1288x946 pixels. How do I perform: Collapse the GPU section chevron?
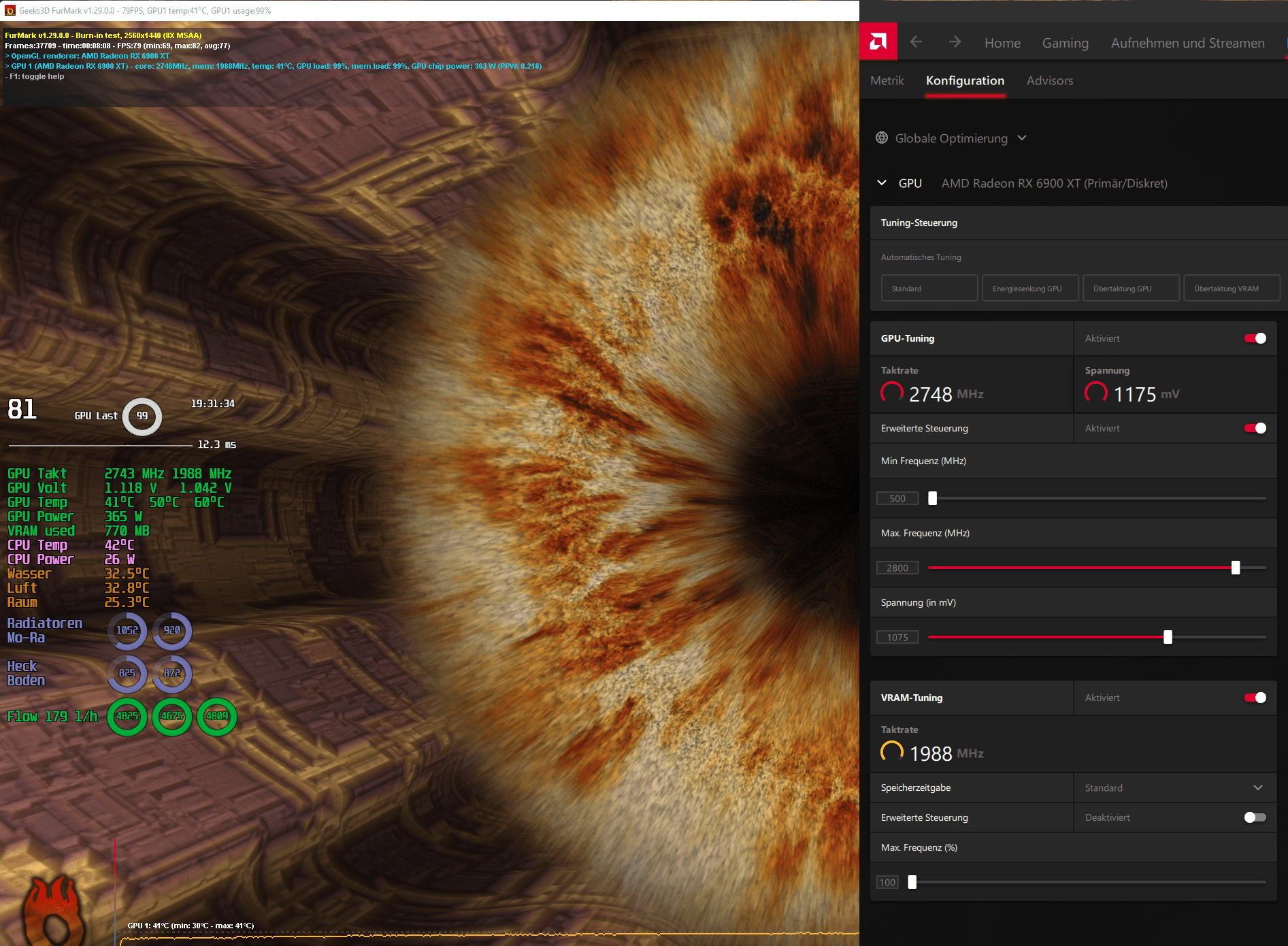pyautogui.click(x=882, y=183)
